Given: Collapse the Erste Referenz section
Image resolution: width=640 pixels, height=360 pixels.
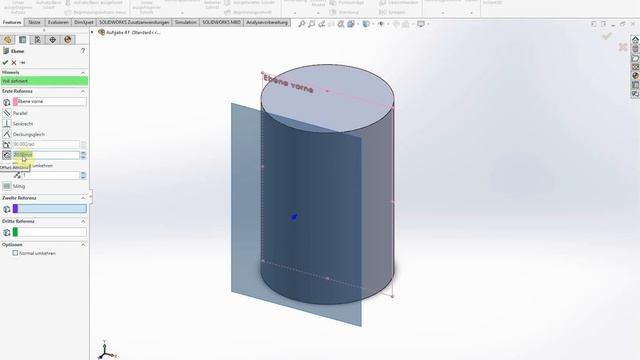Looking at the screenshot, I should pos(83,91).
